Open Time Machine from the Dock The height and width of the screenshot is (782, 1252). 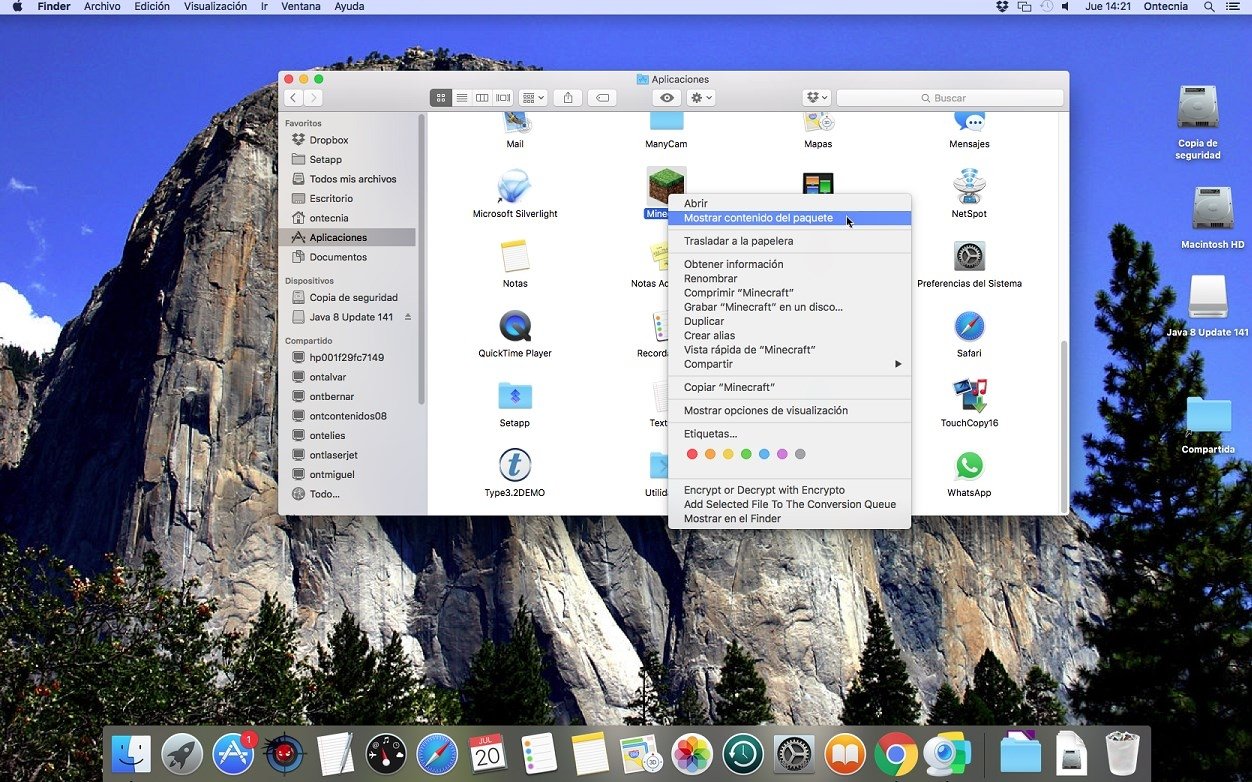coord(743,753)
